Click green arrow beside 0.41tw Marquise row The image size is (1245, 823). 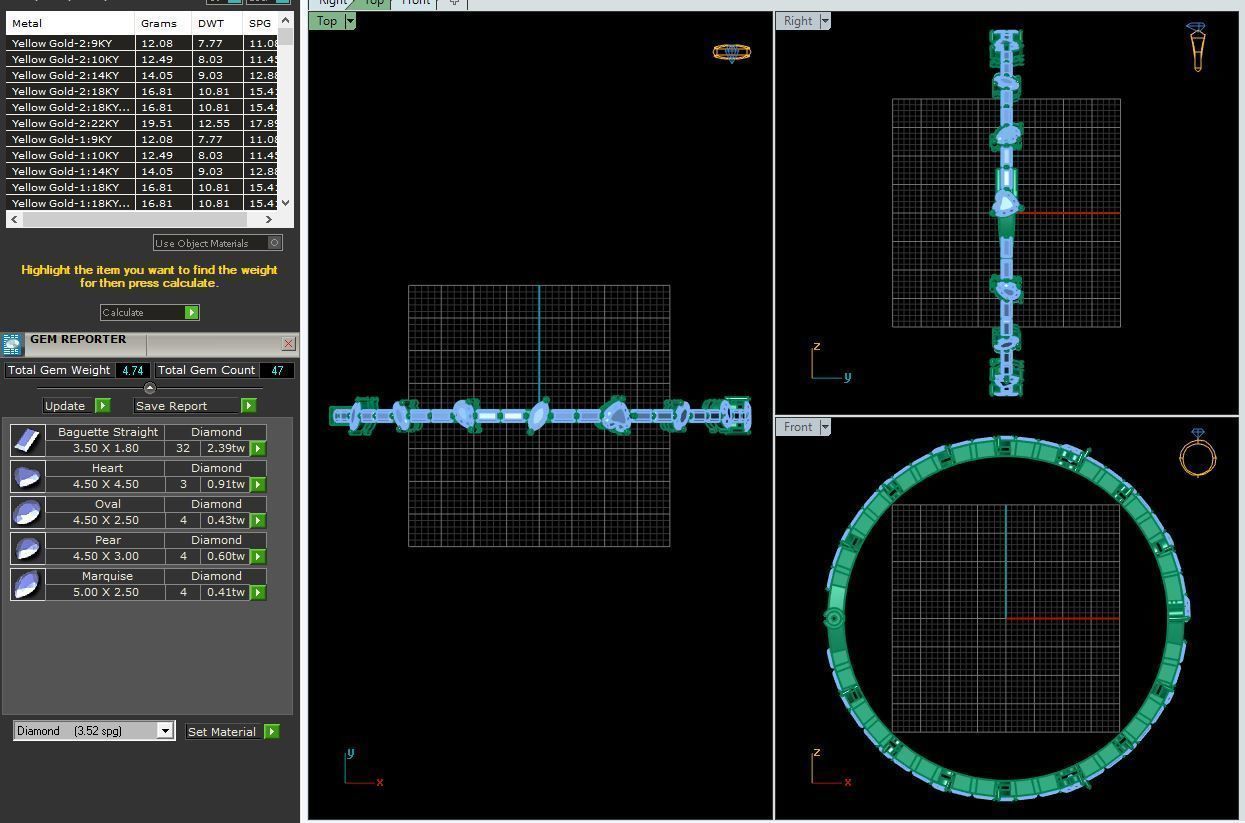pos(258,593)
